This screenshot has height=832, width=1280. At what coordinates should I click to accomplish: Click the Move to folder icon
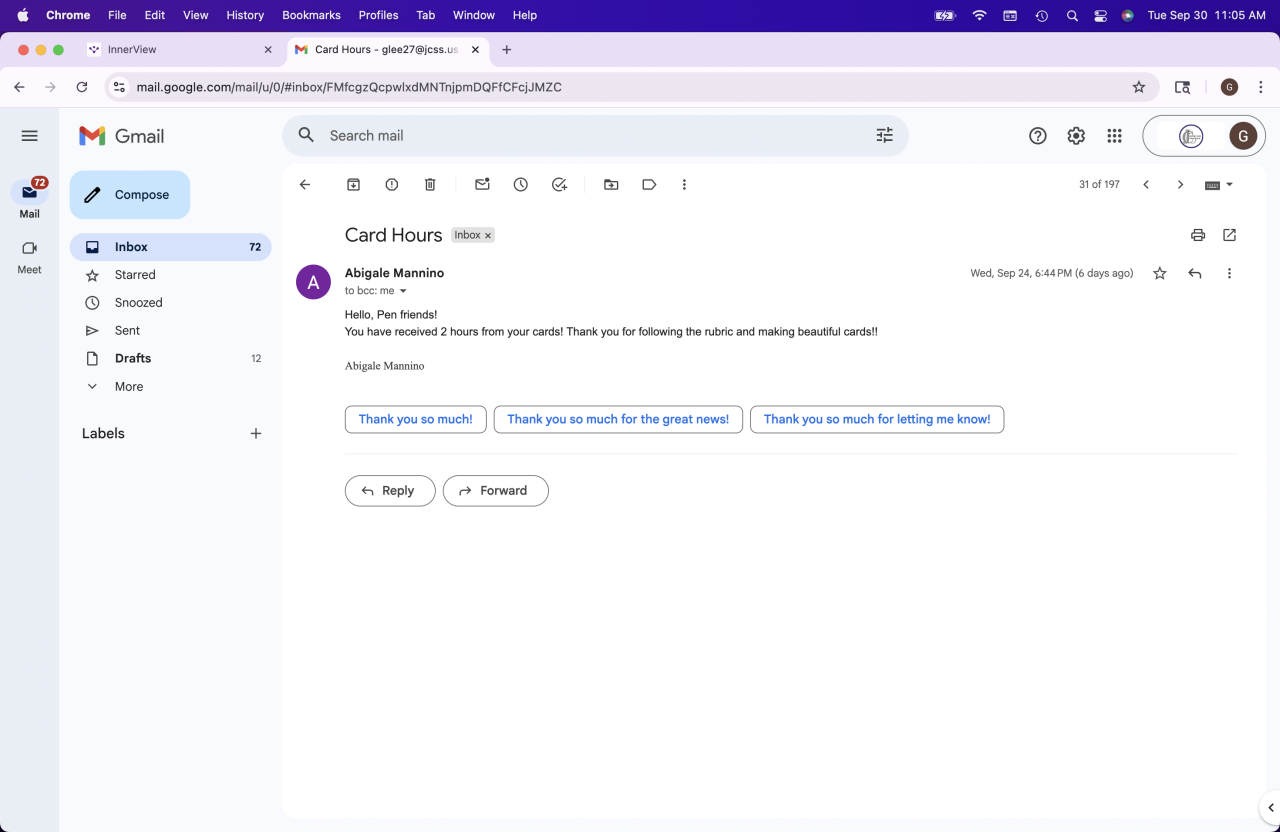[x=611, y=185]
